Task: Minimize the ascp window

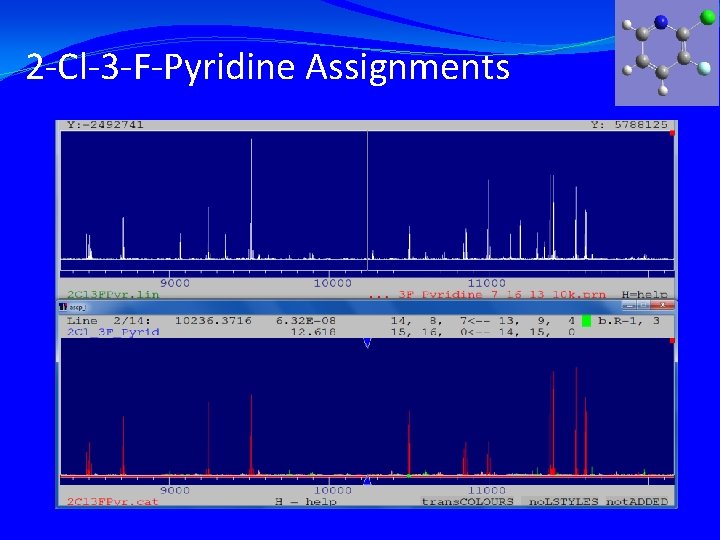Action: (x=629, y=305)
